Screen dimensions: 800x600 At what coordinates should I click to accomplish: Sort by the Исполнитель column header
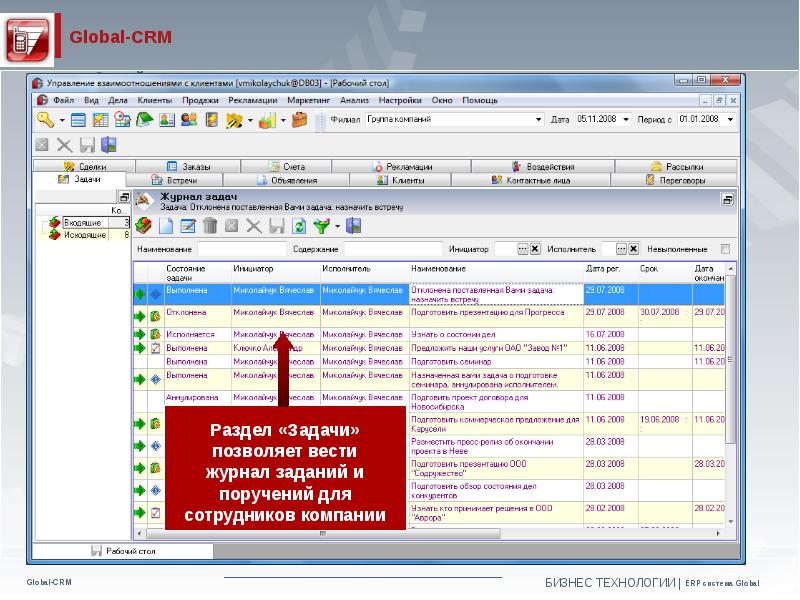346,269
